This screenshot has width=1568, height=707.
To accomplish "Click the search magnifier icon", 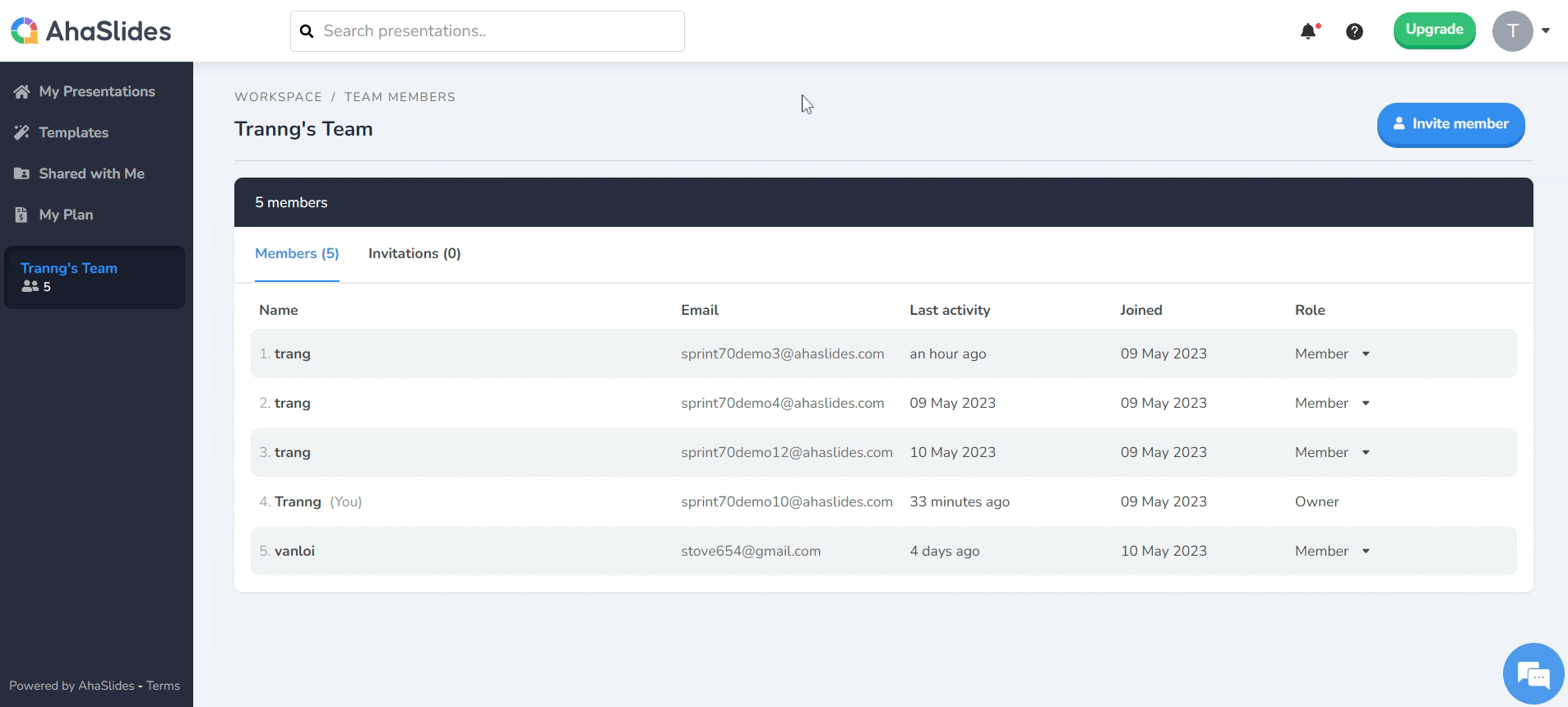I will pyautogui.click(x=307, y=31).
